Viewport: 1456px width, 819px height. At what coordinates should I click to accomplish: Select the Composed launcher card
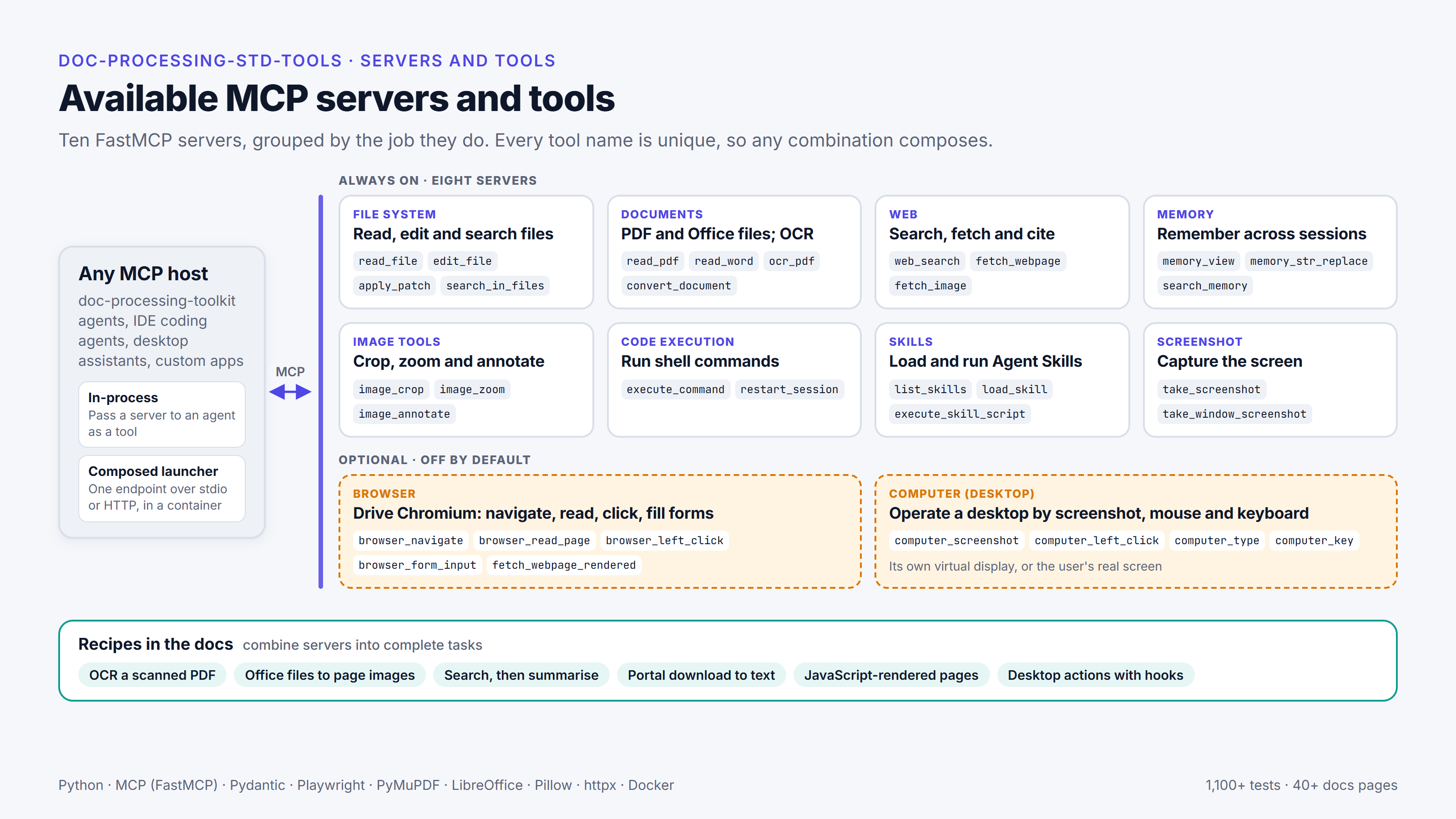[162, 488]
